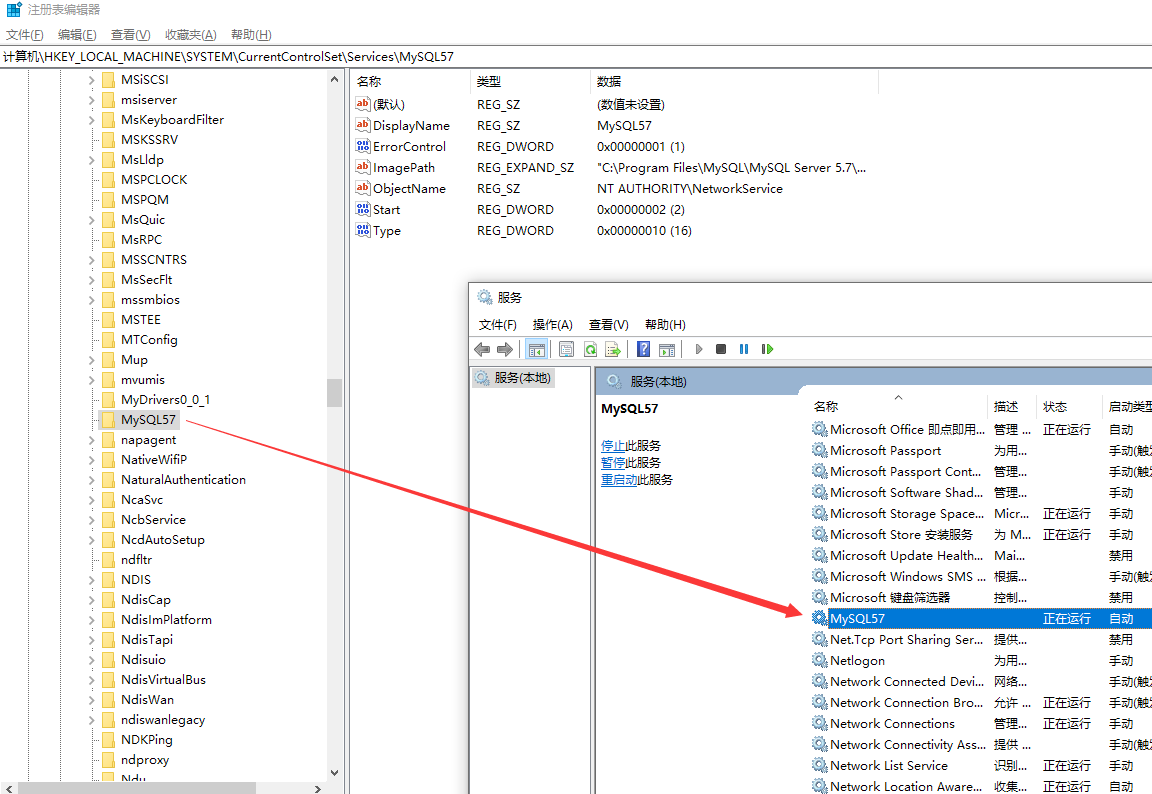Open the 操作(A) menu in Services
Viewport: 1152px width, 794px height.
coord(552,324)
